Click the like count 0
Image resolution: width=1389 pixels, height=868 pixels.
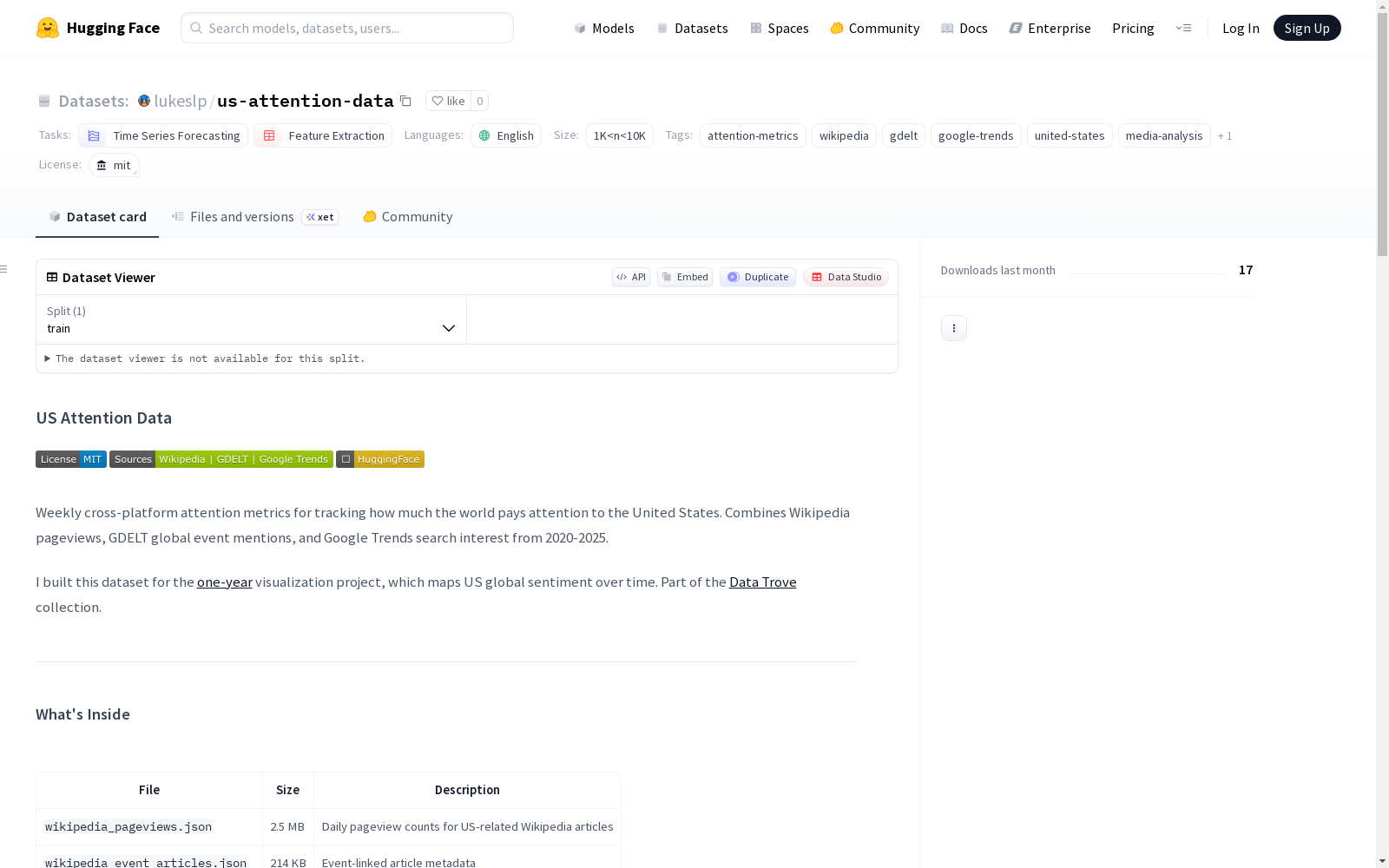479,101
